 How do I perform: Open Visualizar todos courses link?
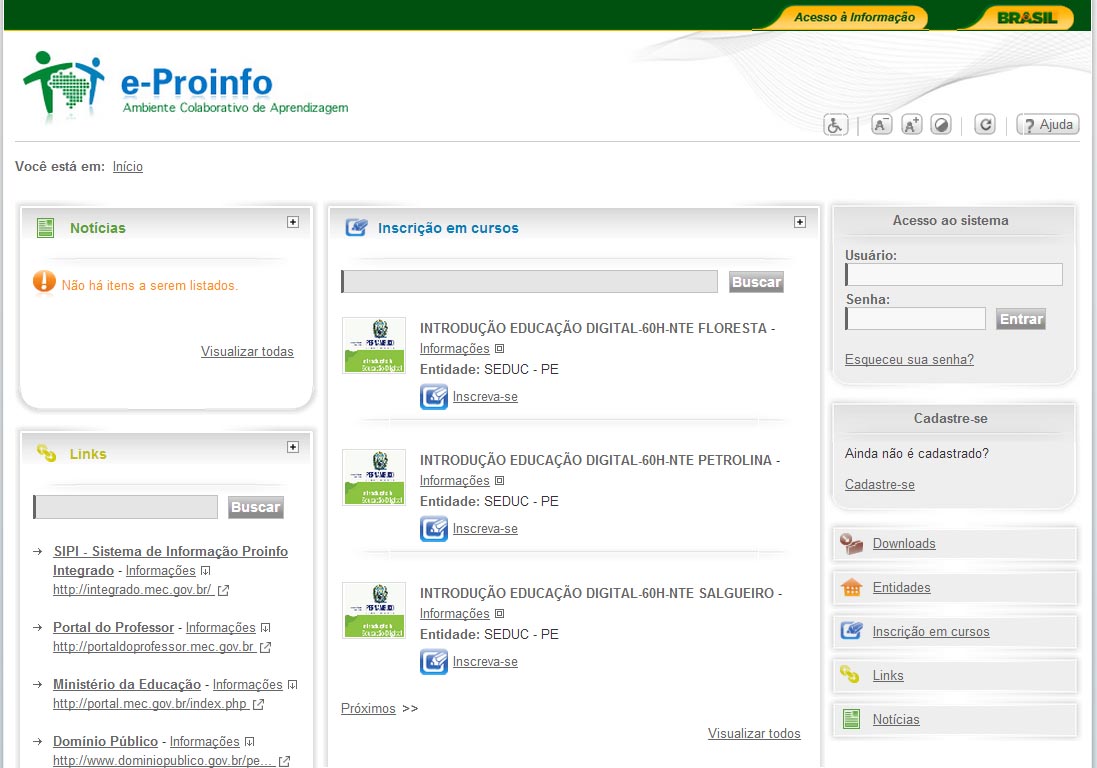(x=753, y=733)
